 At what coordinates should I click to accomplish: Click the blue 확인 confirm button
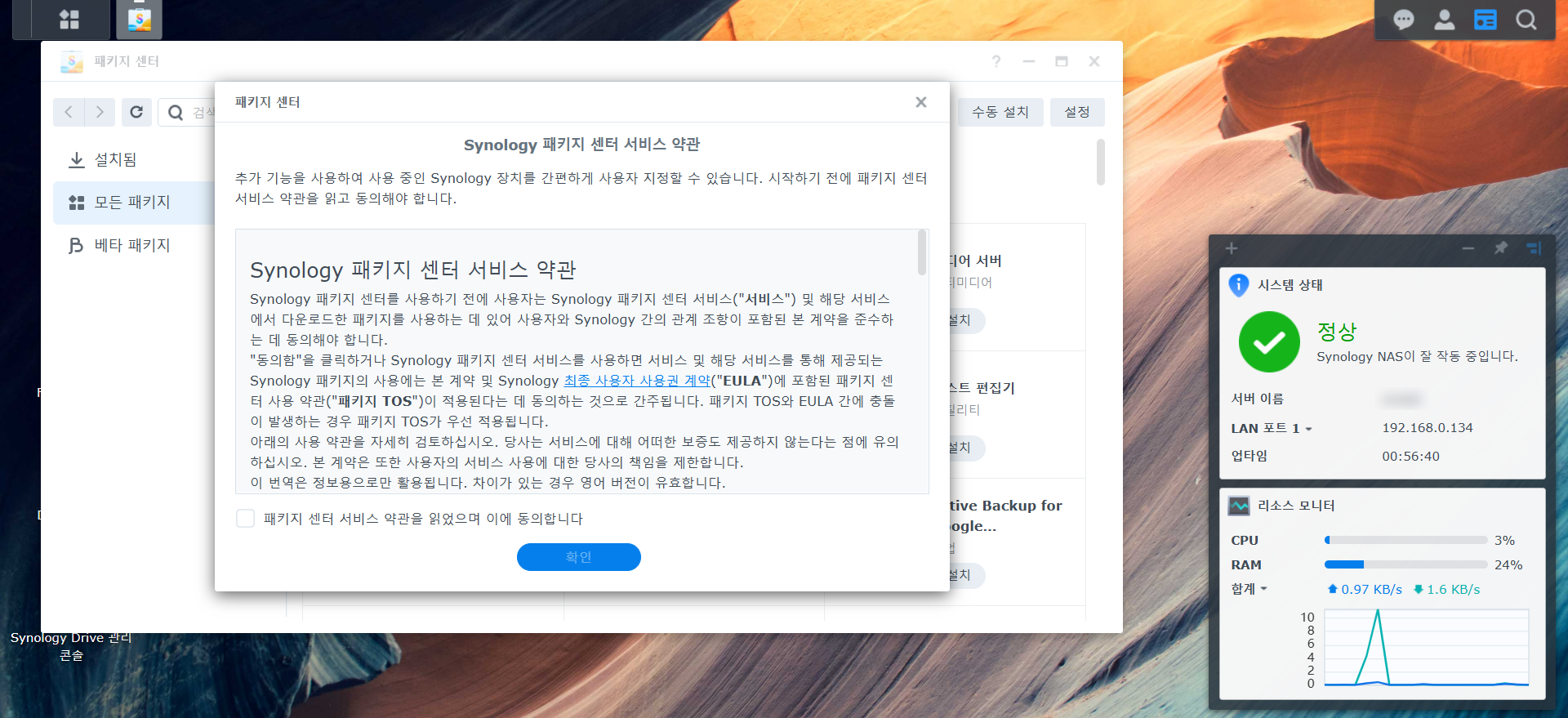579,557
